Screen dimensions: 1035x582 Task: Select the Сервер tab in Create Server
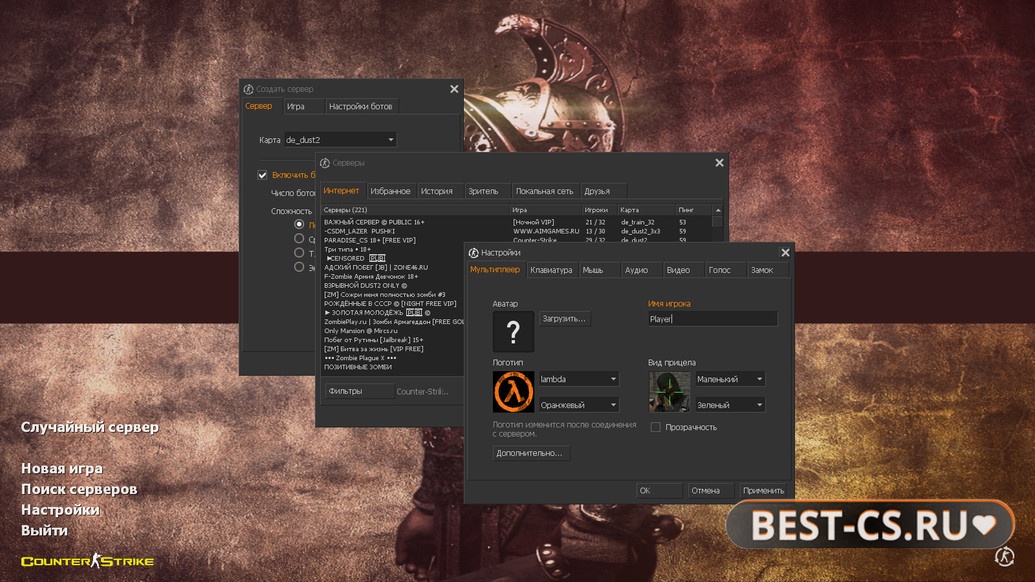coord(259,106)
